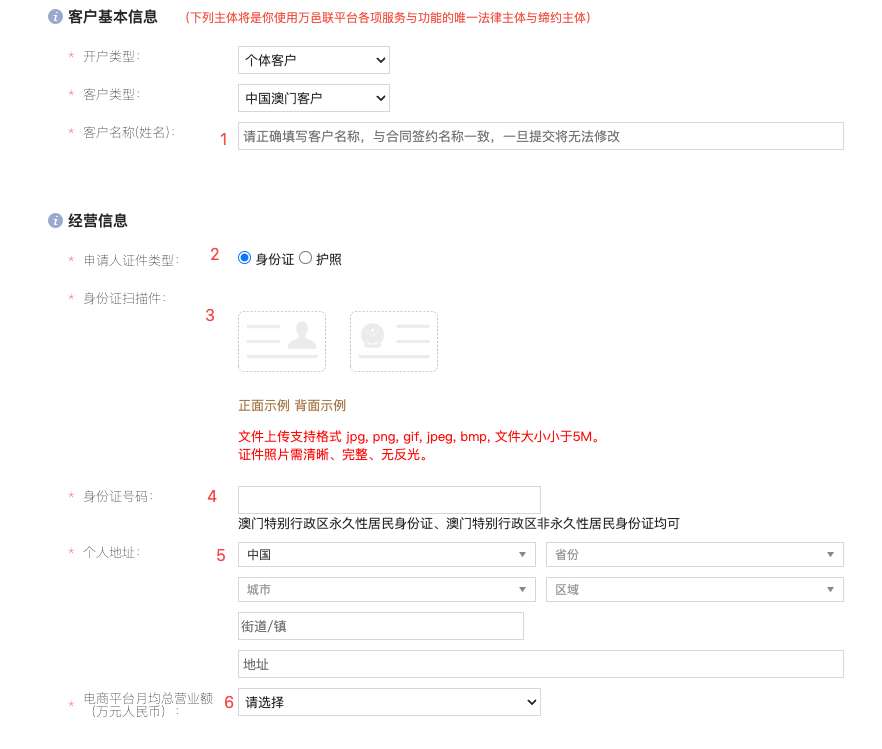Click the 个人地址 label
882x749 pixels.
click(112, 552)
